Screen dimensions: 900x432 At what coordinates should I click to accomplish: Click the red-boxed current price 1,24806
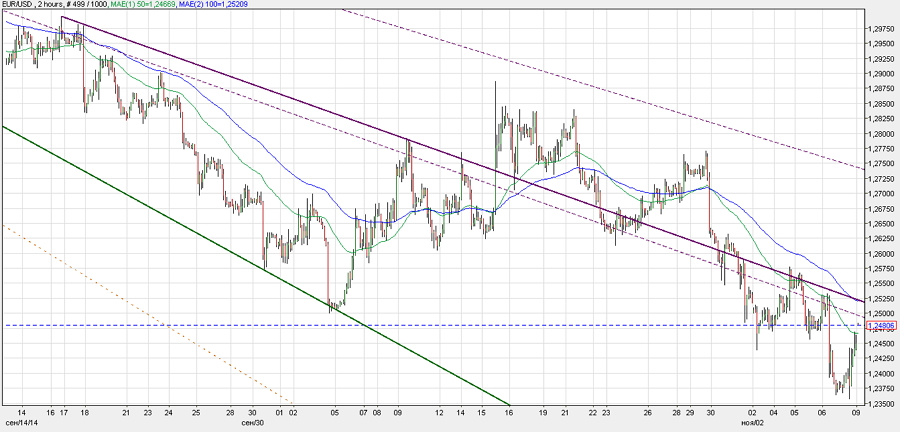pyautogui.click(x=882, y=325)
